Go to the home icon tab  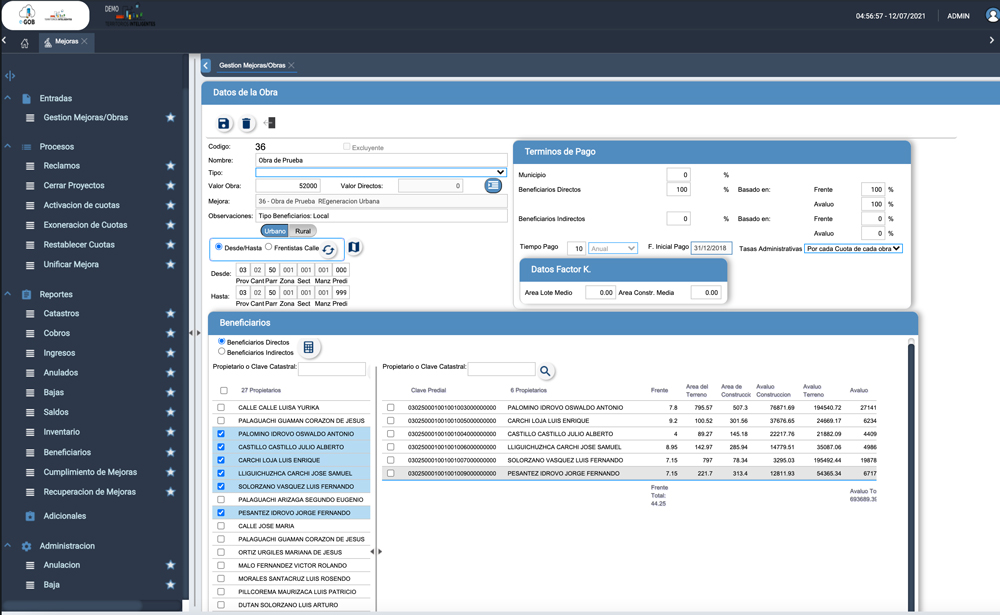coord(25,43)
